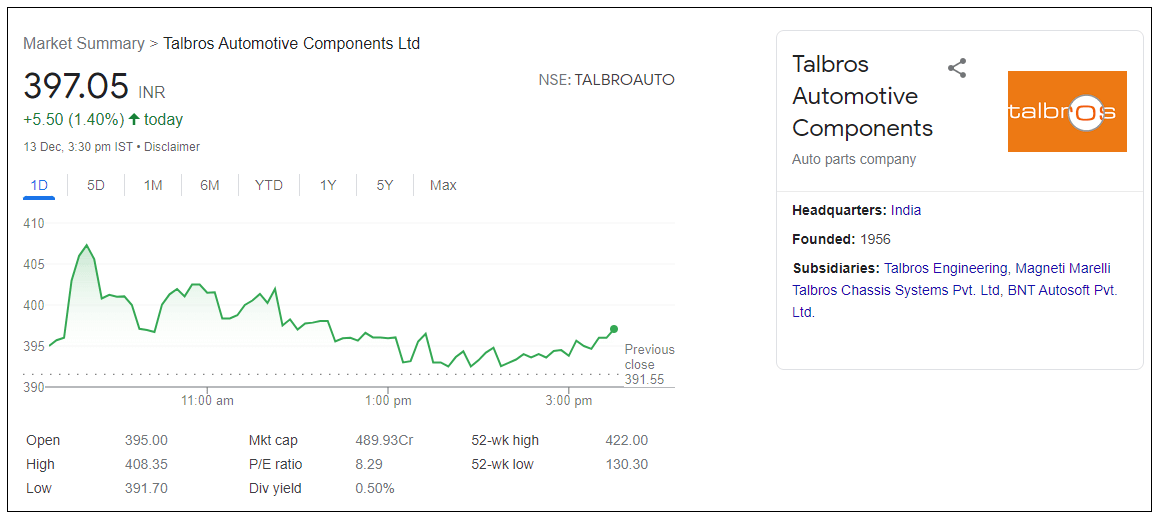Click the green up-arrow beside today
Viewport: 1156px width, 517px height.
pyautogui.click(x=133, y=119)
